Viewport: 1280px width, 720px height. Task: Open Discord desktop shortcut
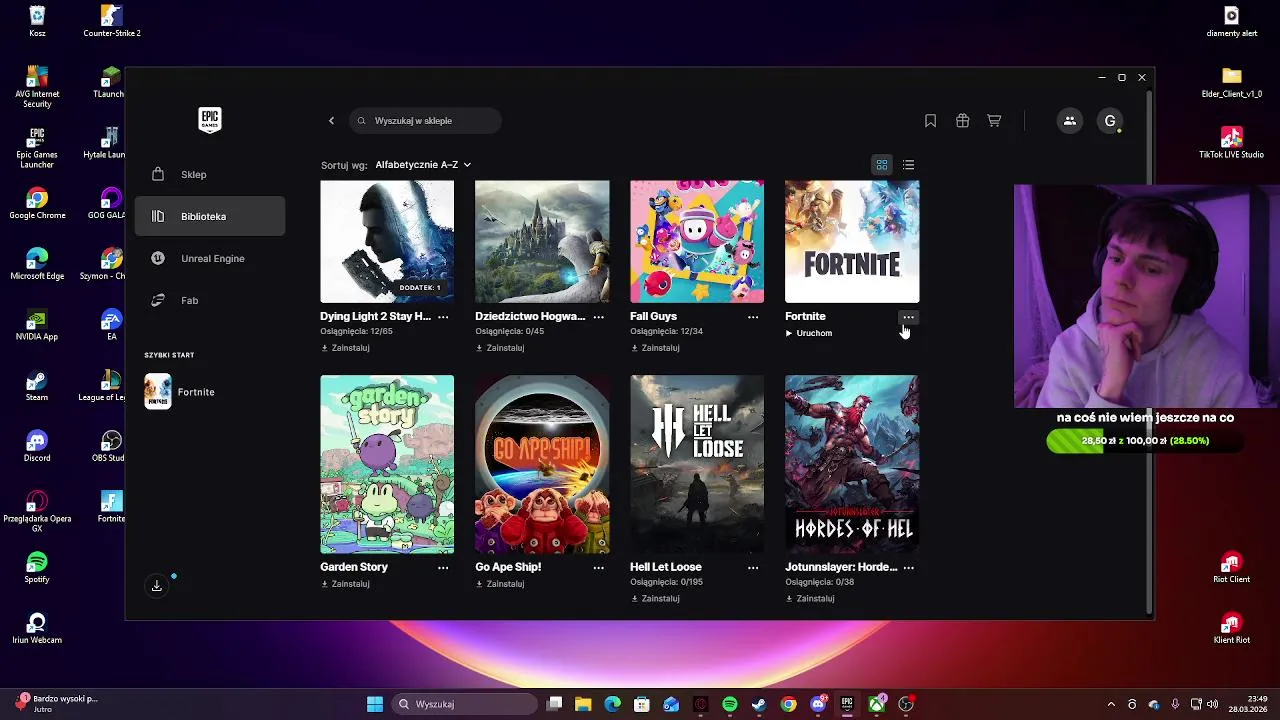[x=37, y=446]
